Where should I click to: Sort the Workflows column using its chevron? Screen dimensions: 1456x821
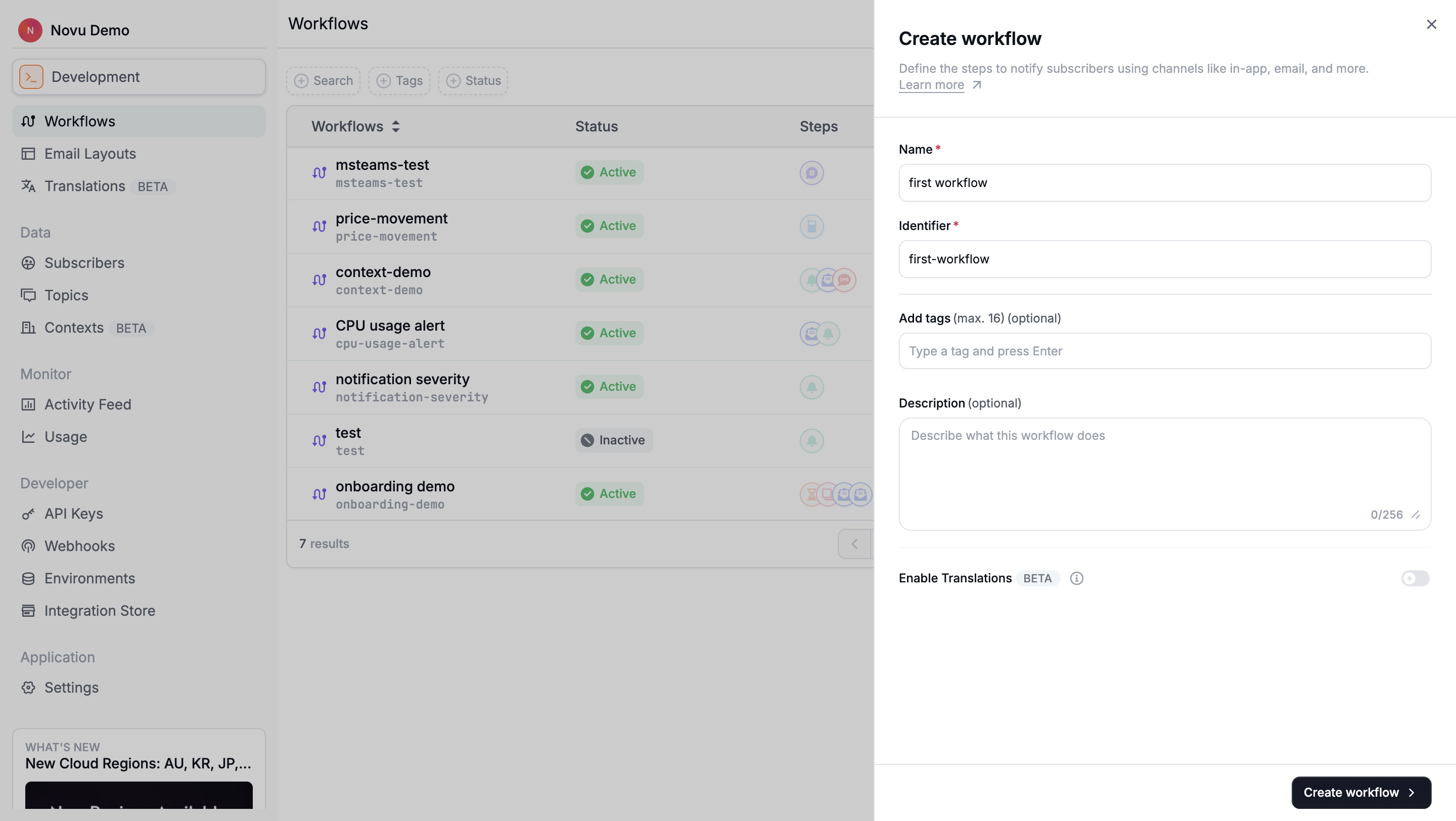click(x=396, y=126)
